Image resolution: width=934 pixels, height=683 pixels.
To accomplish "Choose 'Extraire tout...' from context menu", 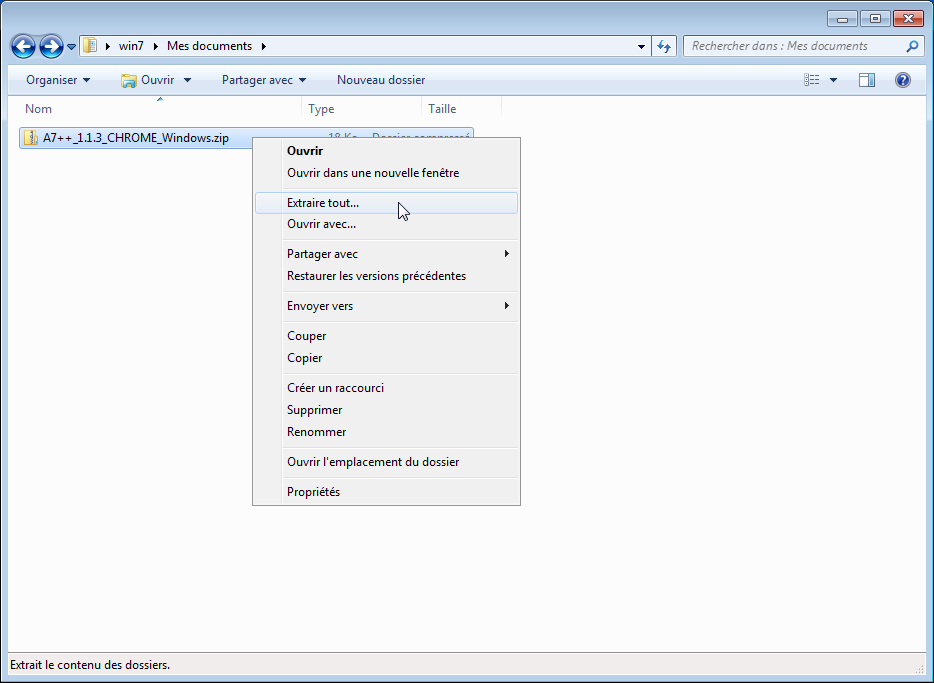I will pyautogui.click(x=323, y=203).
